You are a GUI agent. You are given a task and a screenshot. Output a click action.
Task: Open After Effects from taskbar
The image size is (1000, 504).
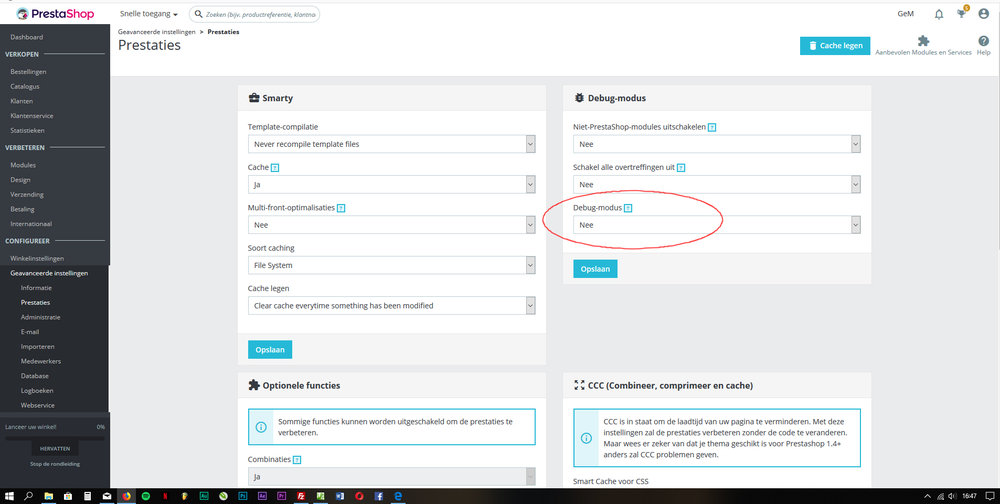click(262, 496)
